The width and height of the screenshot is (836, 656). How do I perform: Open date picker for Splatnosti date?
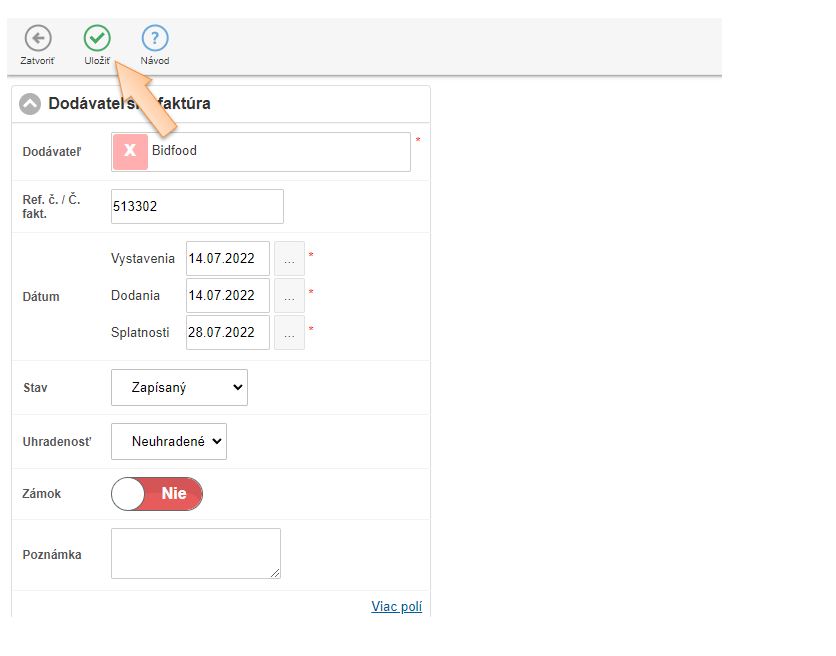point(289,332)
